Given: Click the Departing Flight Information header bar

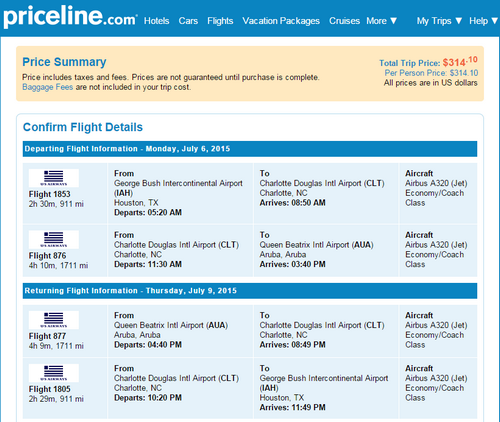Looking at the screenshot, I should click(x=250, y=149).
